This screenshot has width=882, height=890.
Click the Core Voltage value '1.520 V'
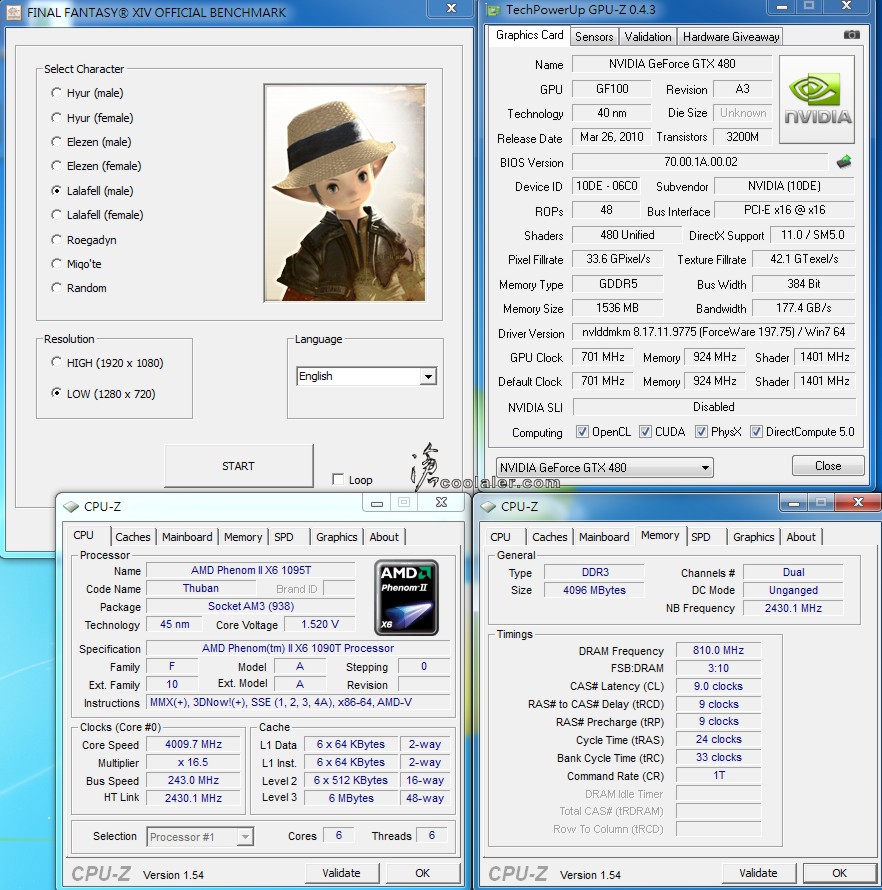click(320, 624)
